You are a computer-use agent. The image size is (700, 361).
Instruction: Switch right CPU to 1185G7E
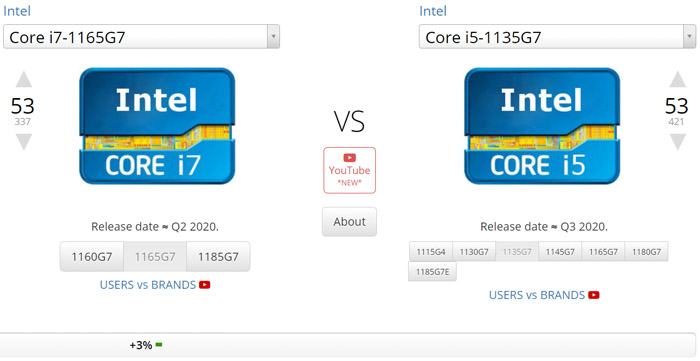click(432, 271)
